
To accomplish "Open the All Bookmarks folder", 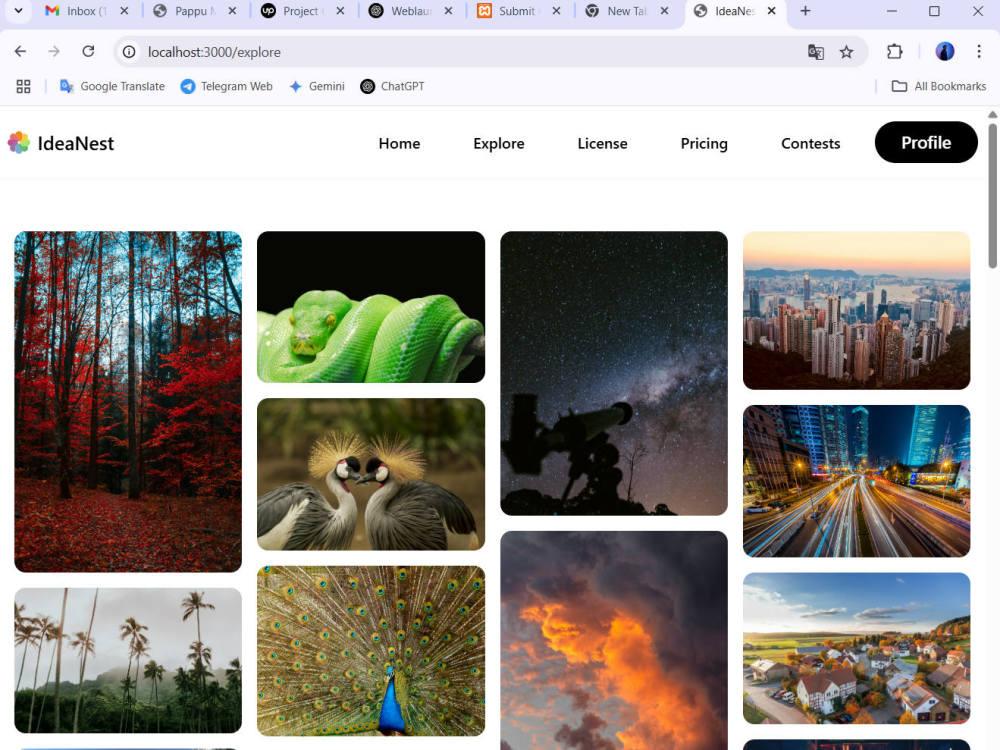I will pyautogui.click(x=939, y=86).
